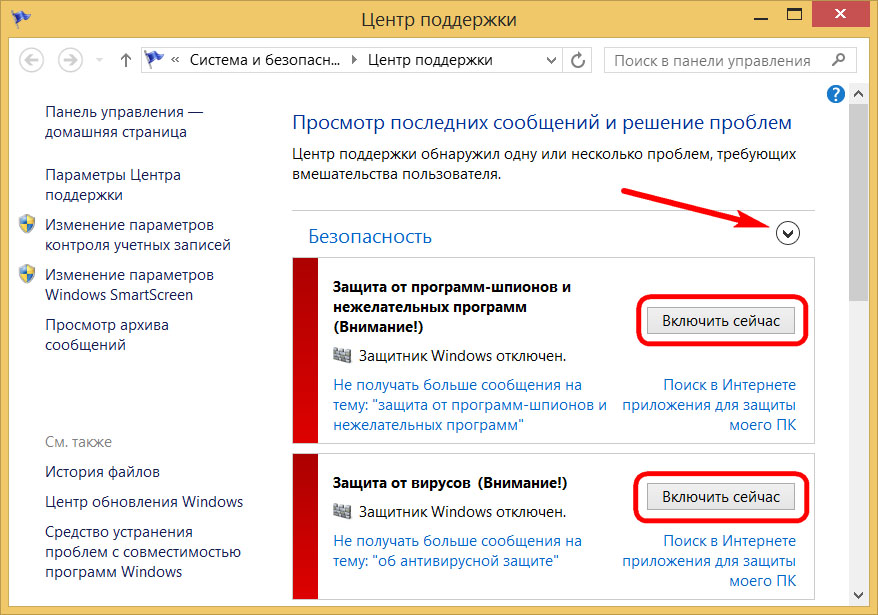Viewport: 878px width, 615px height.
Task: Click the Forward navigation arrow
Action: 71,60
